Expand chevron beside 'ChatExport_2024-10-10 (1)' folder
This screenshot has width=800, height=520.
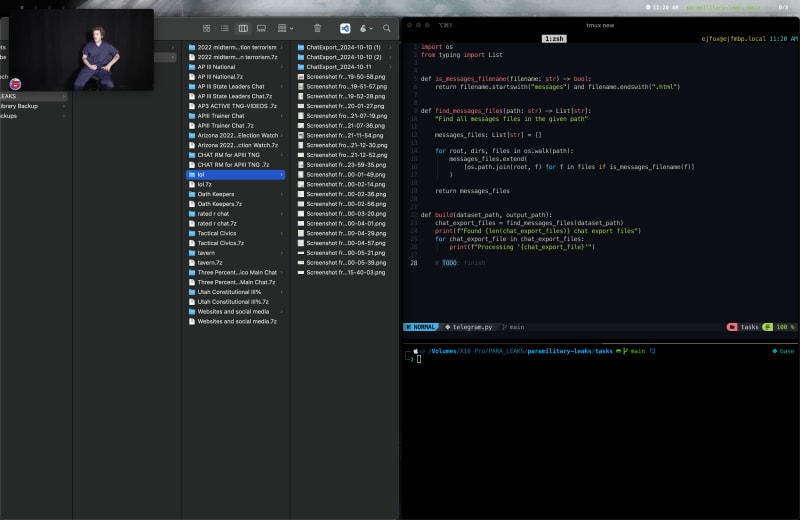pyautogui.click(x=391, y=47)
